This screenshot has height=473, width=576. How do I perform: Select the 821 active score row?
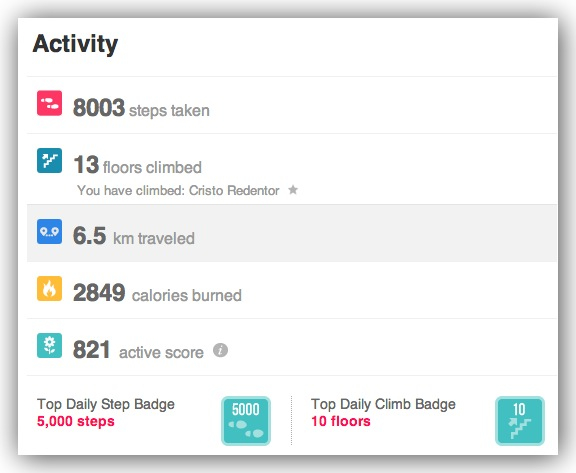click(x=292, y=347)
